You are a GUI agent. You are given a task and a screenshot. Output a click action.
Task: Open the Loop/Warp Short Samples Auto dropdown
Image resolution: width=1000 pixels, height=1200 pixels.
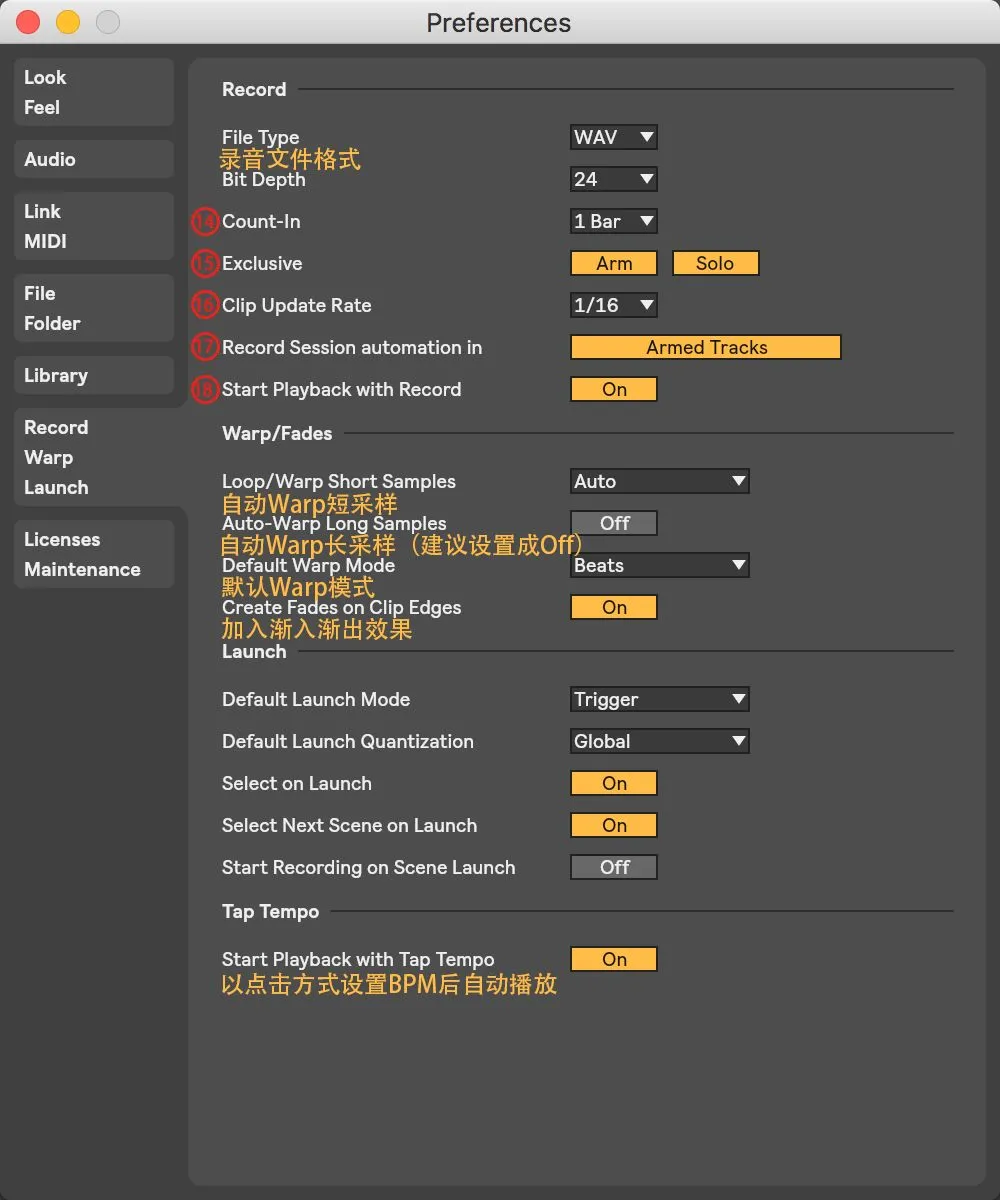tap(660, 481)
